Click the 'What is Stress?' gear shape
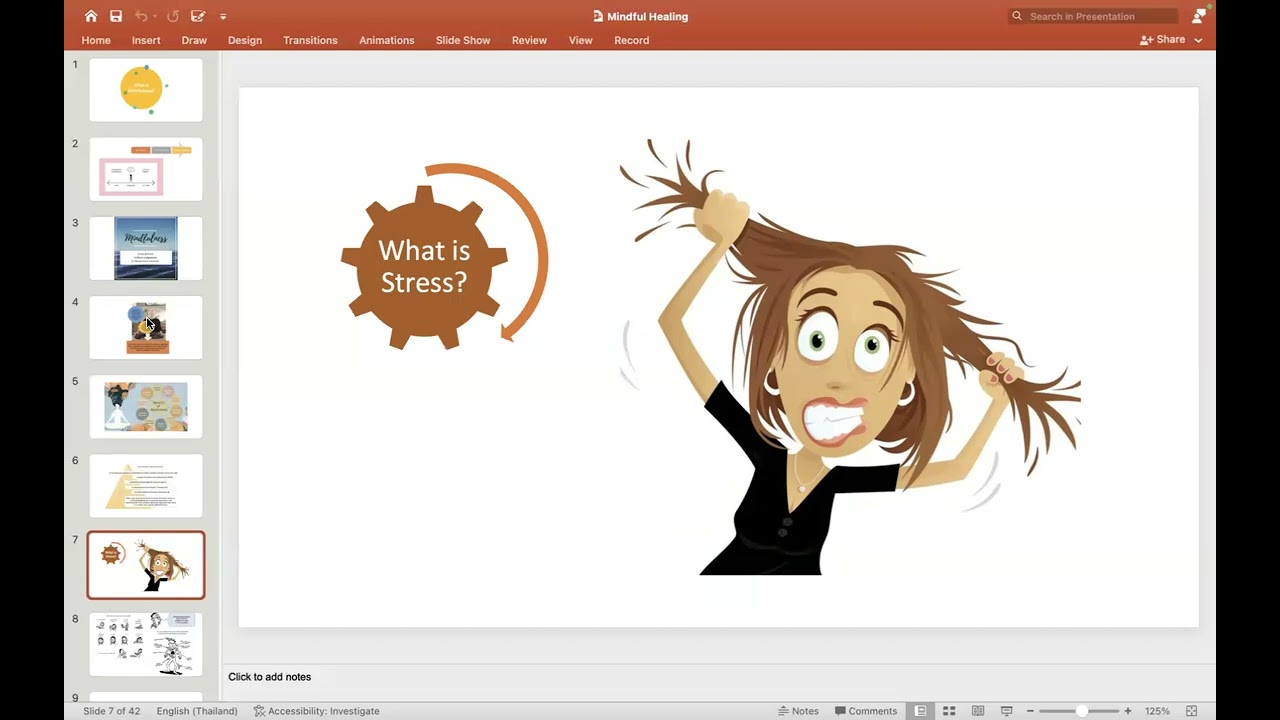This screenshot has height=720, width=1280. 424,267
